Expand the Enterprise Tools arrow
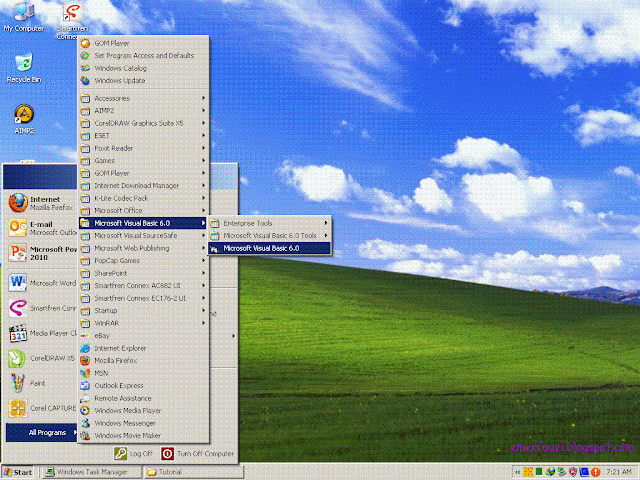Image resolution: width=640 pixels, height=480 pixels. point(326,223)
